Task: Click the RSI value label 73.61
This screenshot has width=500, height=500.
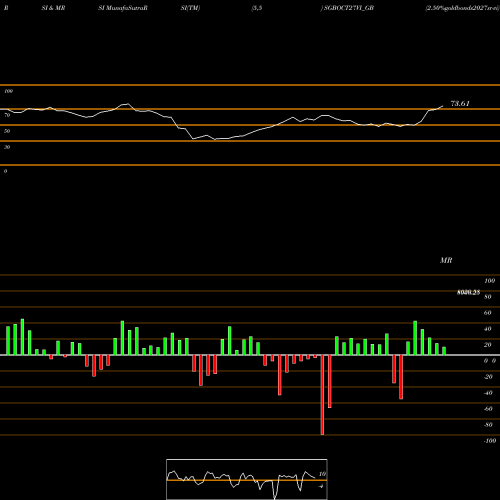Action: click(460, 103)
